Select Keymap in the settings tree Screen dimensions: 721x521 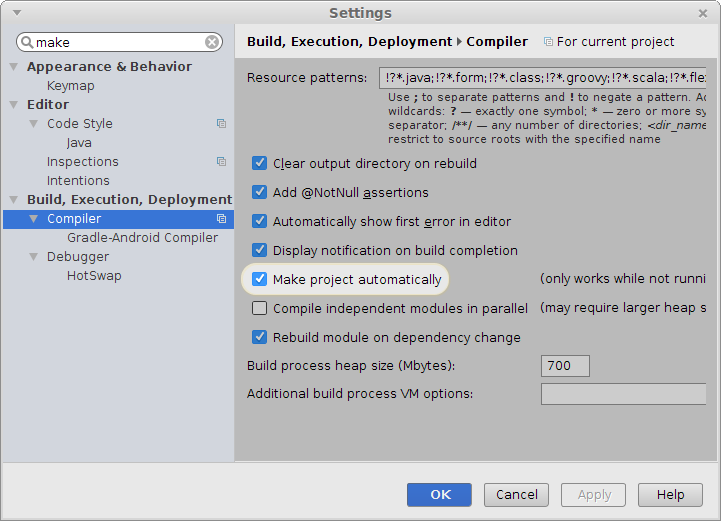(70, 86)
